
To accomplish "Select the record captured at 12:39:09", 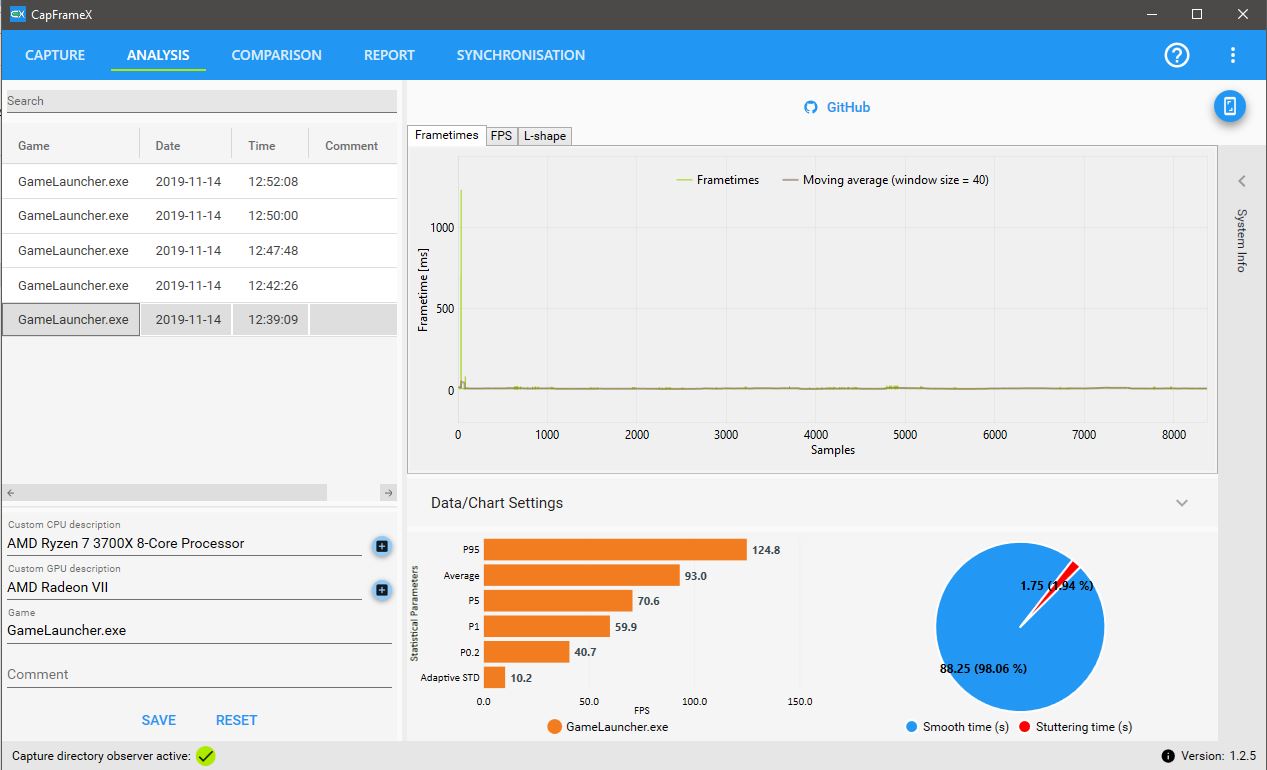I will (200, 320).
